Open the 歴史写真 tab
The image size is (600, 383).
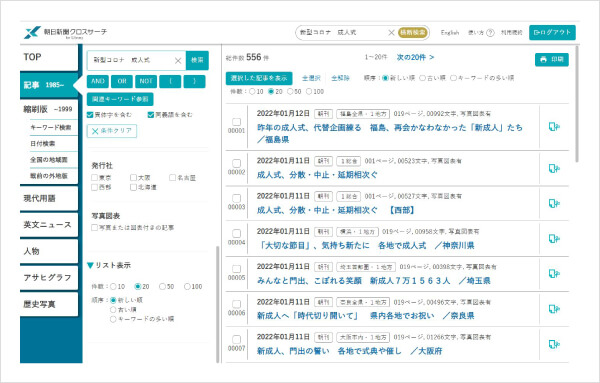pos(49,304)
